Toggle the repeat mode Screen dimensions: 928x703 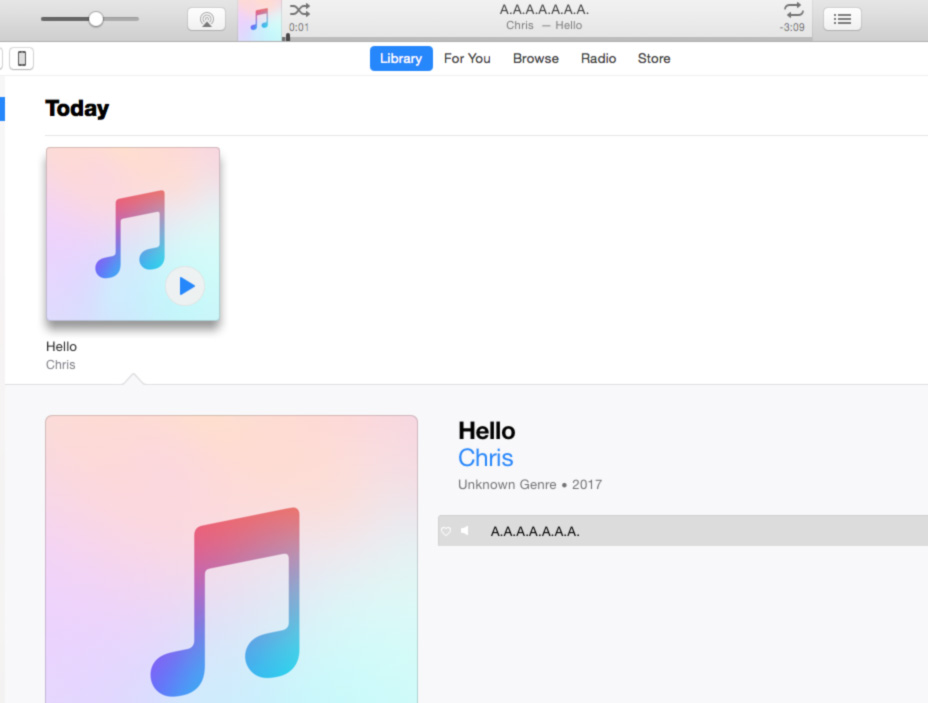793,10
